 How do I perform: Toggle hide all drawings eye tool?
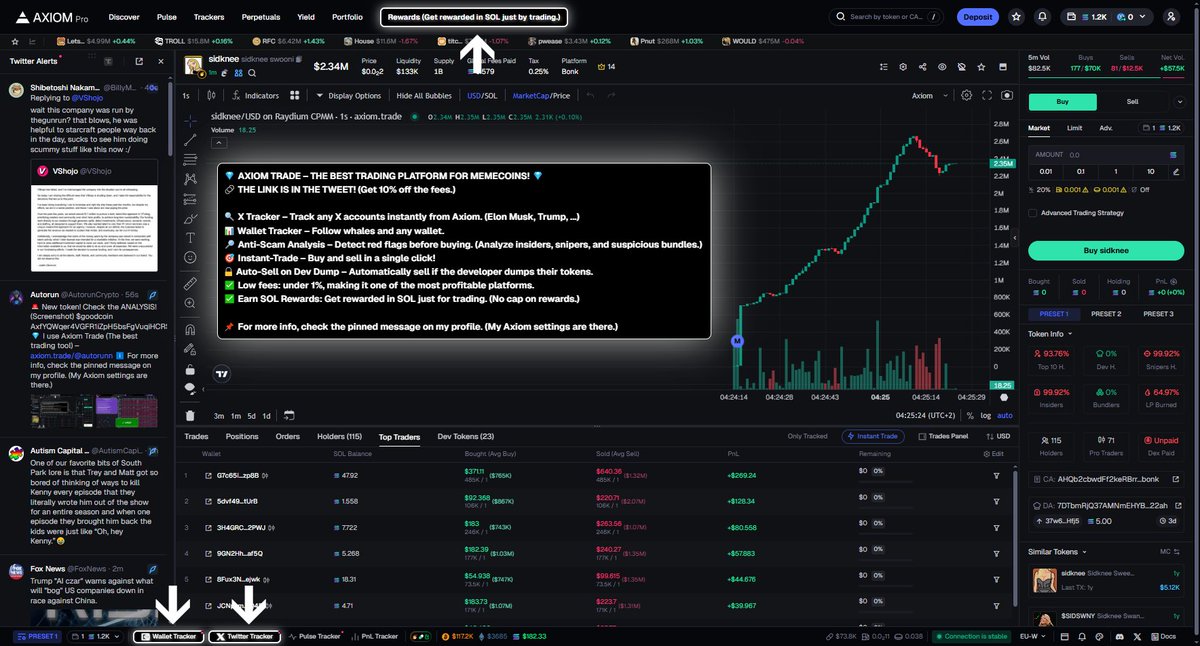190,388
